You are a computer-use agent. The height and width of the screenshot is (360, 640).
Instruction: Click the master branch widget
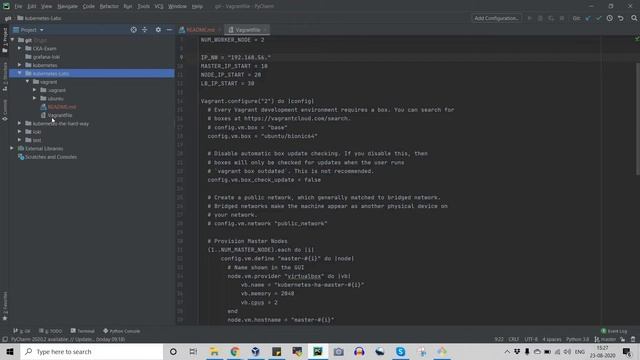click(x=605, y=339)
